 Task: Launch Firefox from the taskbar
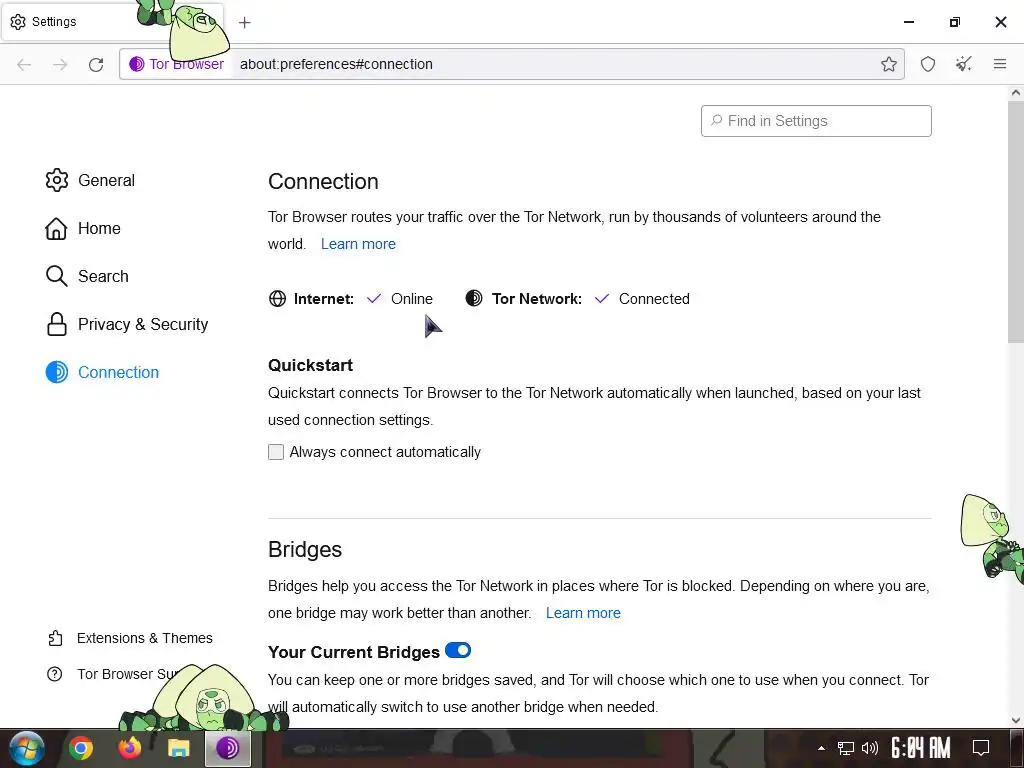pyautogui.click(x=129, y=748)
